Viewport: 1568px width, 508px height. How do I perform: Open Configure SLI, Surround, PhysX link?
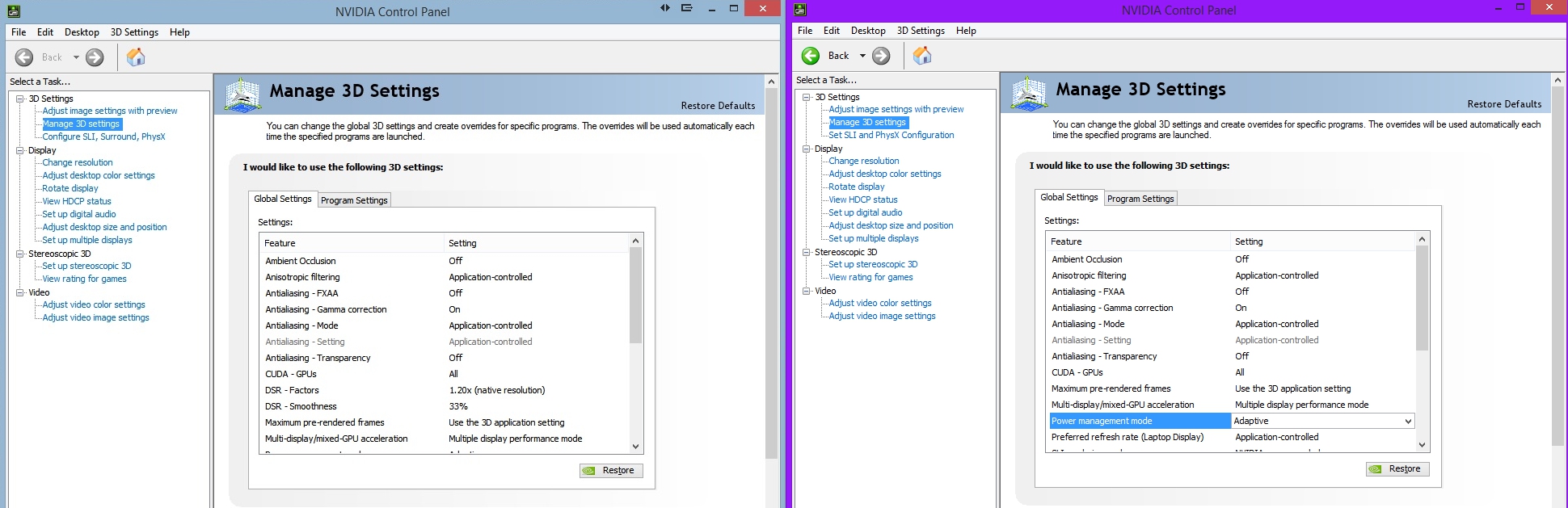pos(103,136)
